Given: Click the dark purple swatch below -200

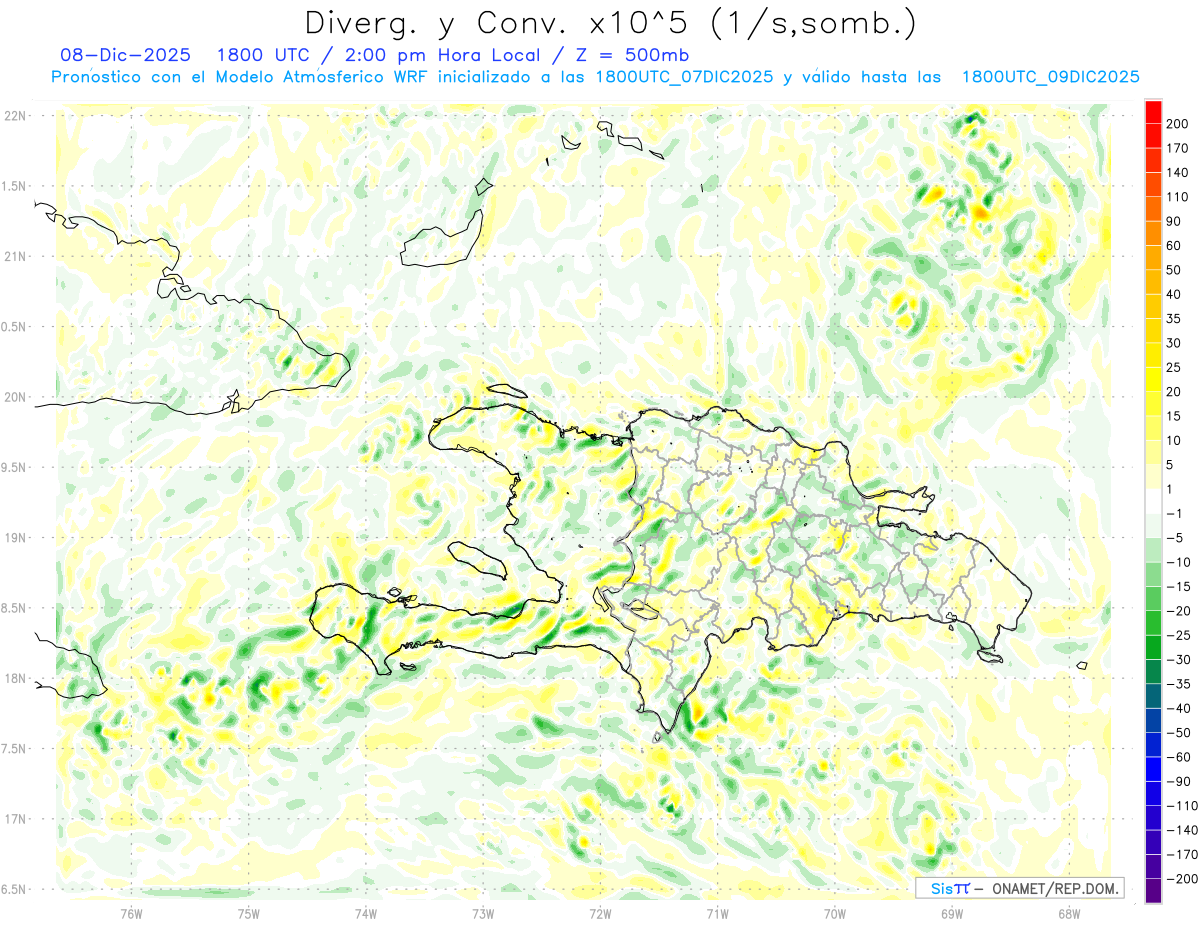Looking at the screenshot, I should 1154,890.
